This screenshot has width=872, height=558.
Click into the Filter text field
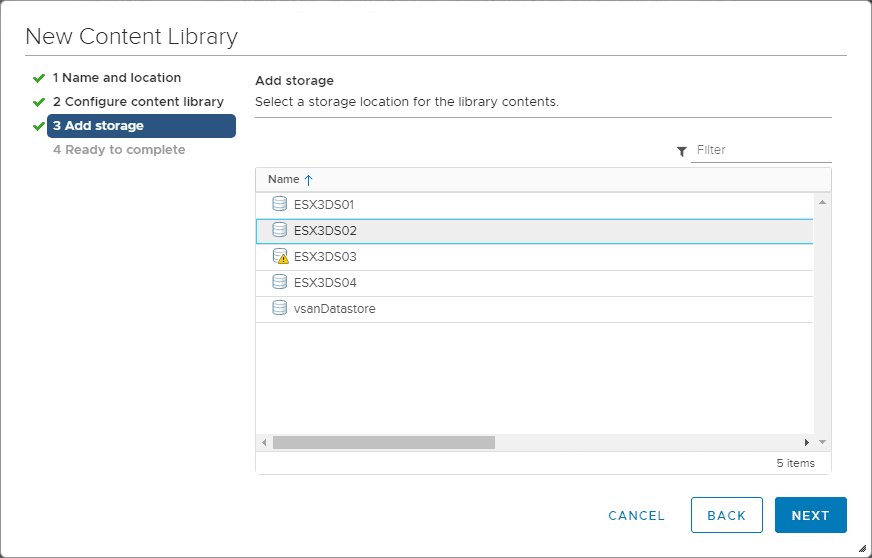760,150
